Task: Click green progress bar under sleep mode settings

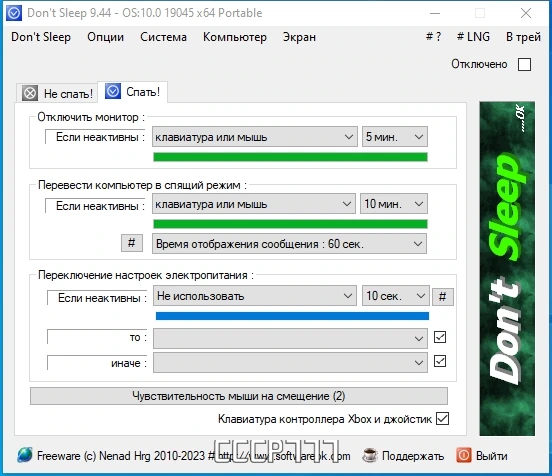Action: pyautogui.click(x=290, y=224)
